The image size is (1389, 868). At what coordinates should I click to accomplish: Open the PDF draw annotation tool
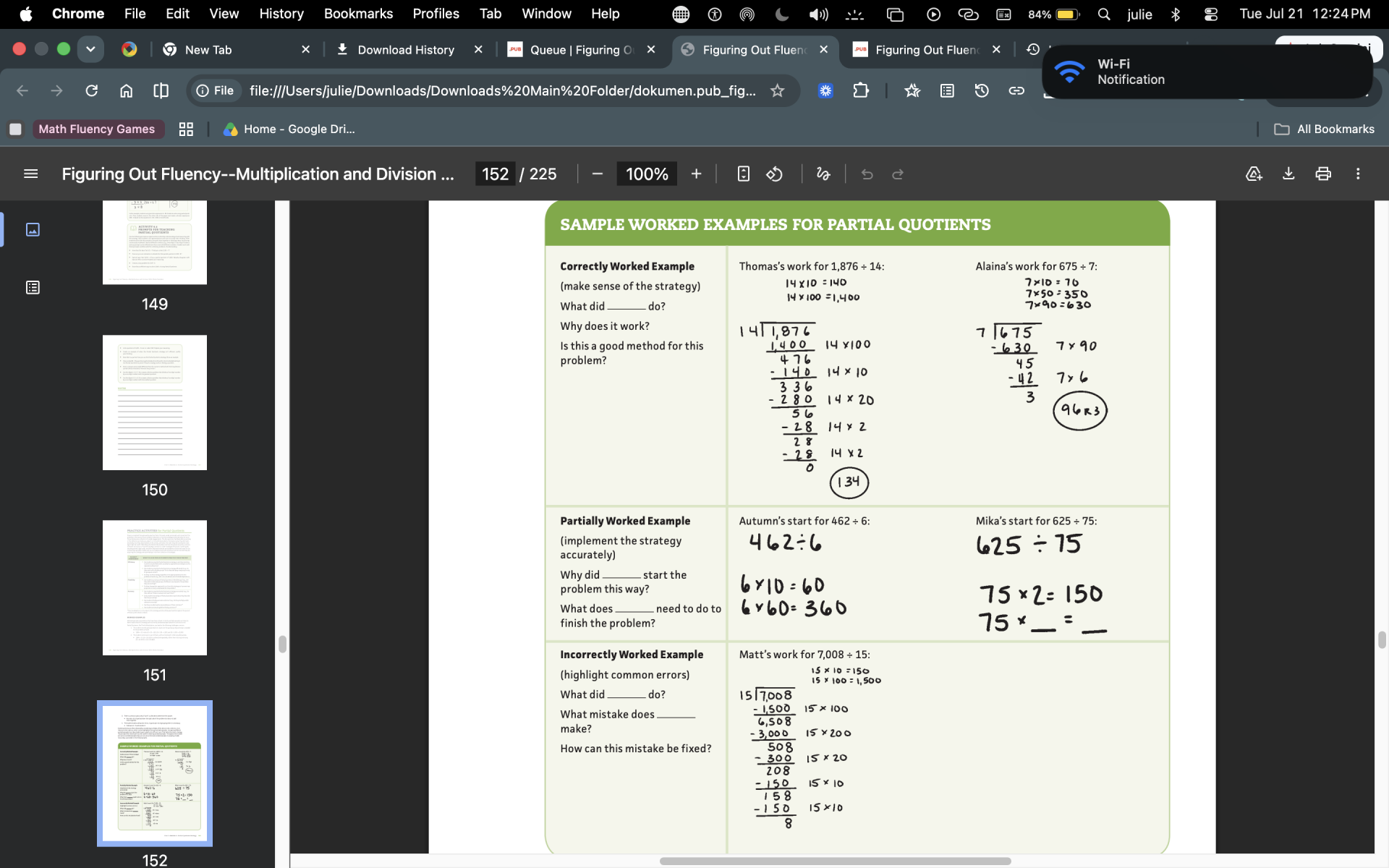click(823, 174)
